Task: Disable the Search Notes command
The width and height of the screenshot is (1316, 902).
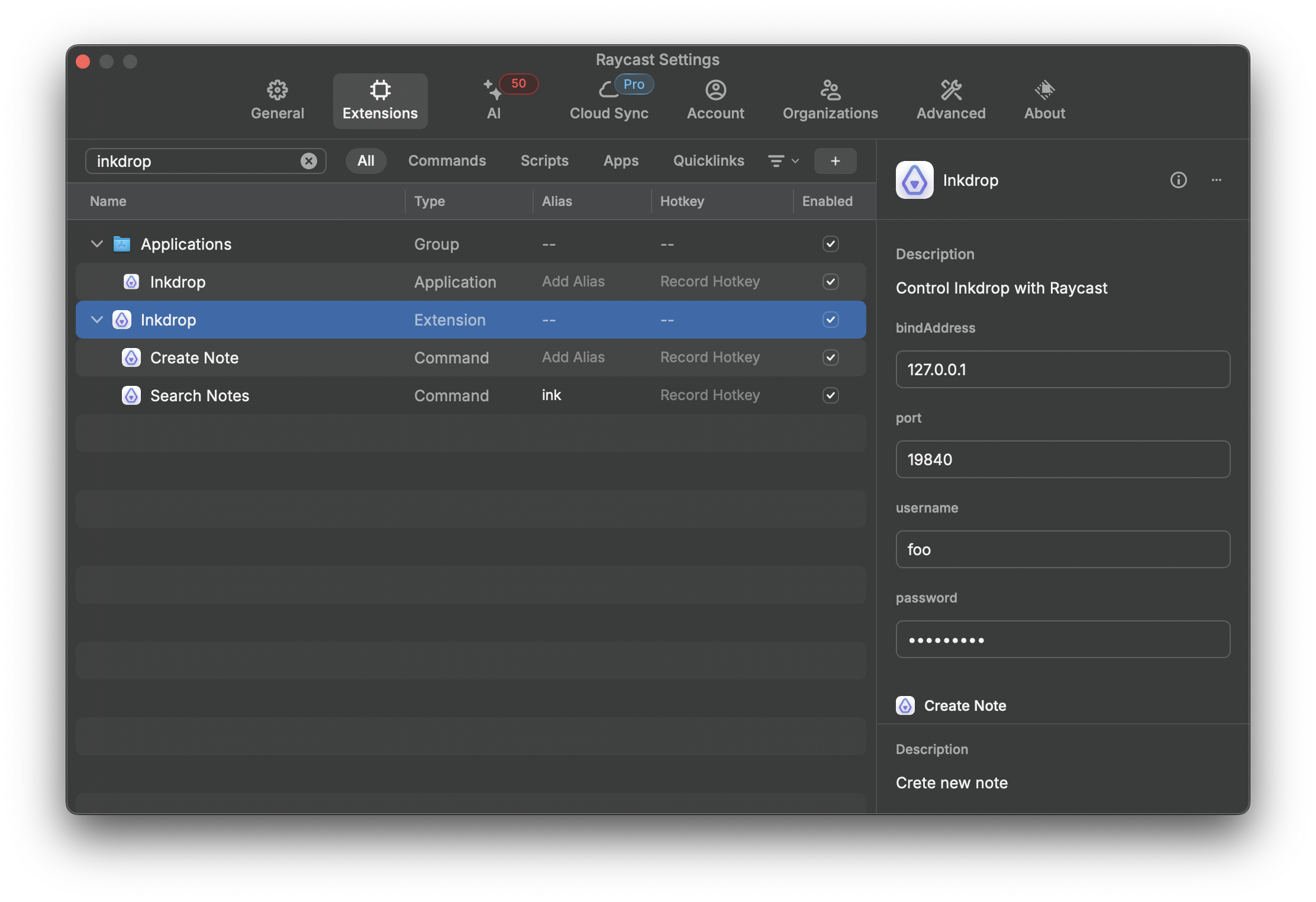Action: click(x=830, y=395)
